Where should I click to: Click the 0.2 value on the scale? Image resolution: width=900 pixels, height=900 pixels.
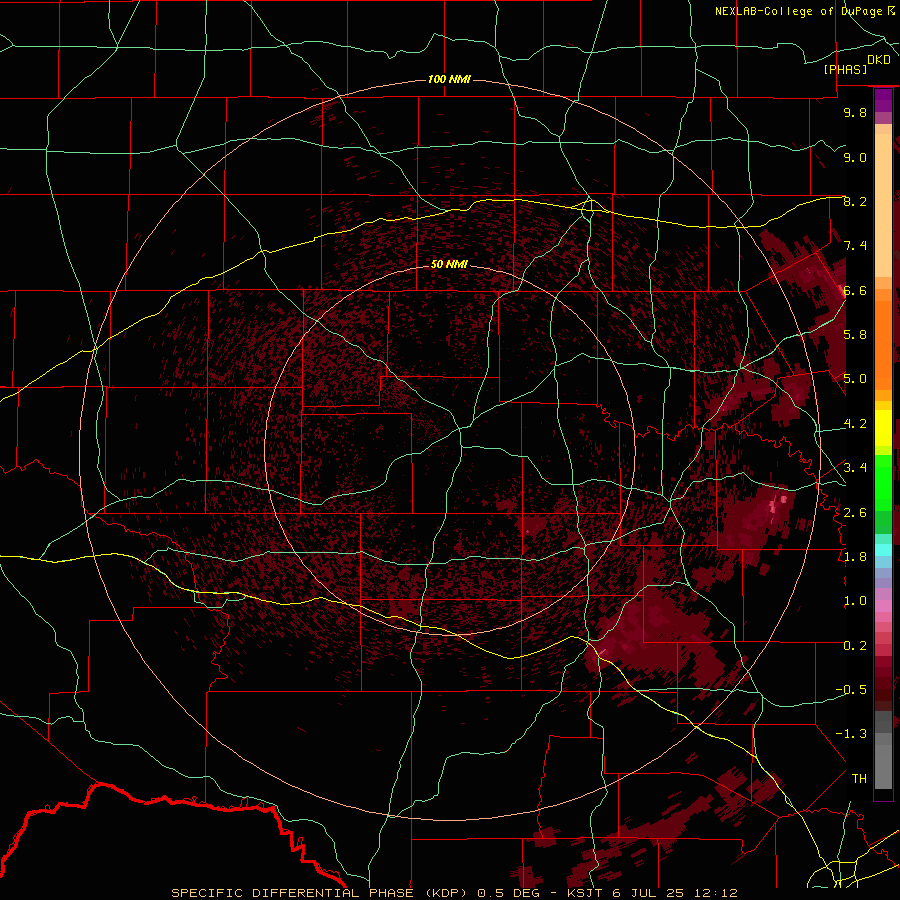(x=855, y=646)
